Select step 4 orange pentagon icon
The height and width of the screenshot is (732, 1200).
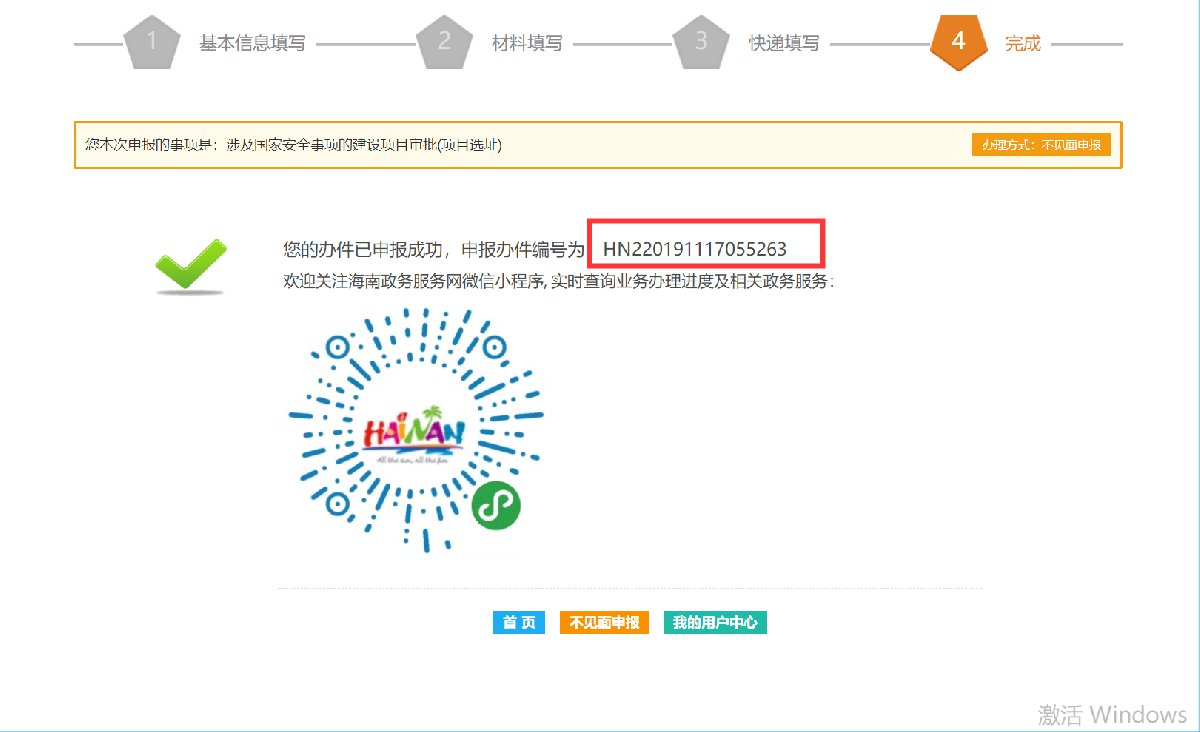[x=958, y=44]
